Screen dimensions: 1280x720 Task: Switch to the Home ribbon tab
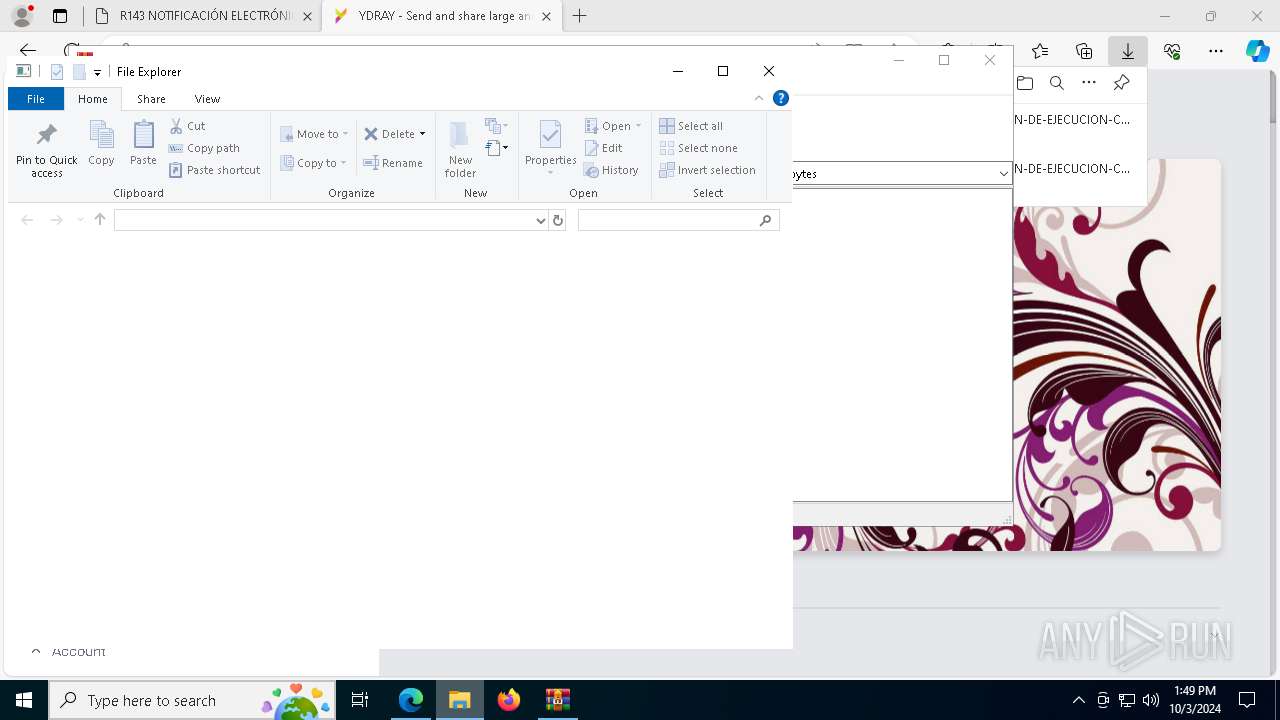pyautogui.click(x=93, y=99)
